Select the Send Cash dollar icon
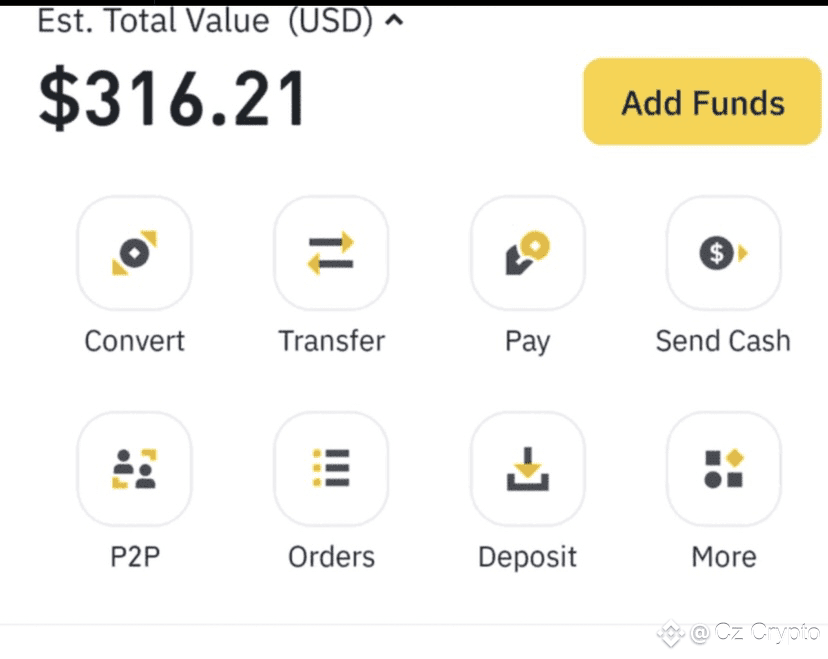Viewport: 828px width, 659px height. tap(723, 253)
